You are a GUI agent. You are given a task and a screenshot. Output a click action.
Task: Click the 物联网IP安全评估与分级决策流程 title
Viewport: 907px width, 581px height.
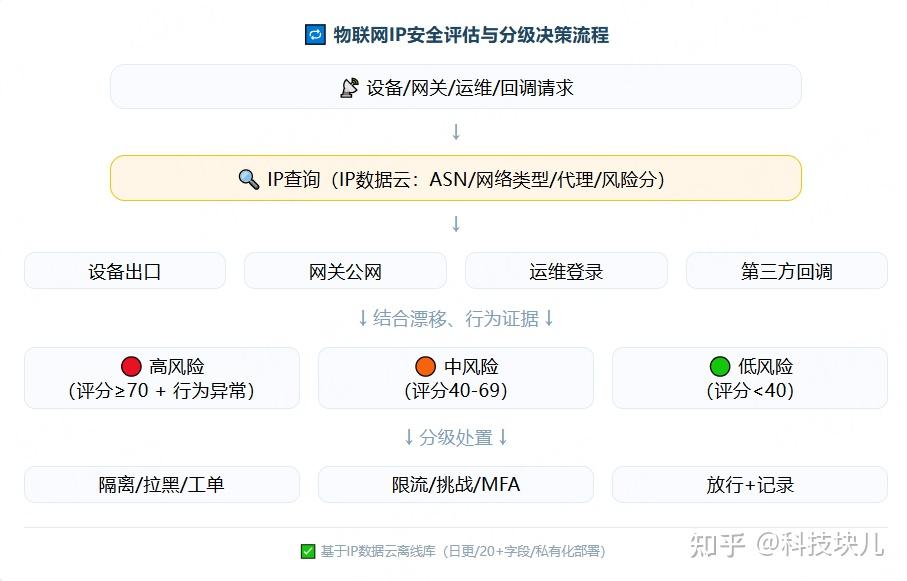tap(470, 35)
